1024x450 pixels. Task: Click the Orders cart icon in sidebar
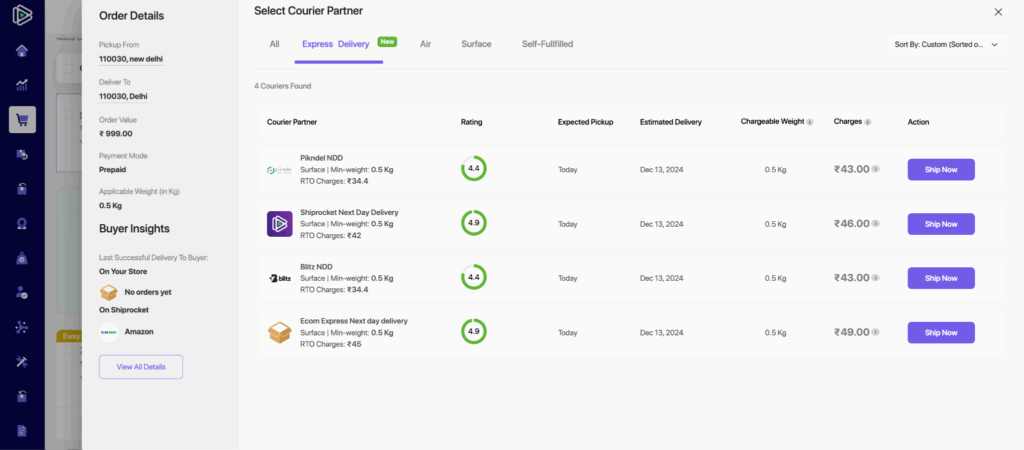tap(22, 120)
